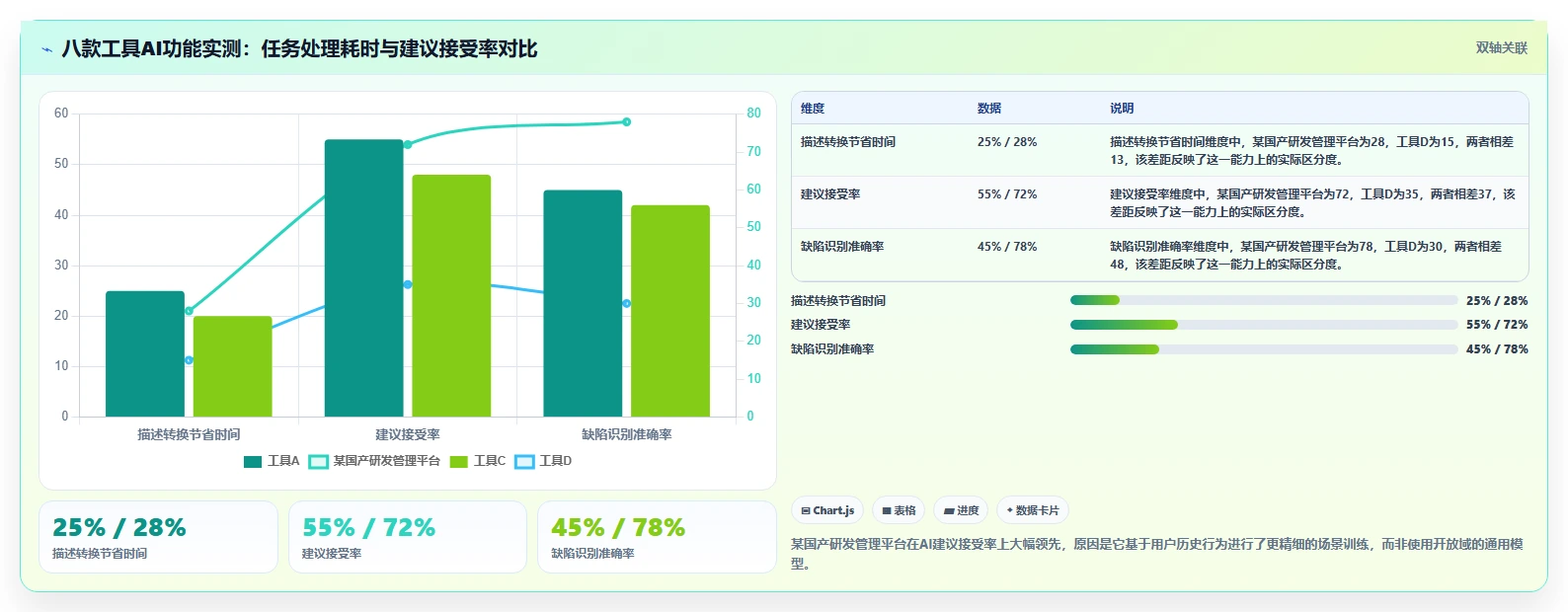Image resolution: width=1568 pixels, height=612 pixels.
Task: Click the 25% / 28% progress value label
Action: coord(1497,300)
